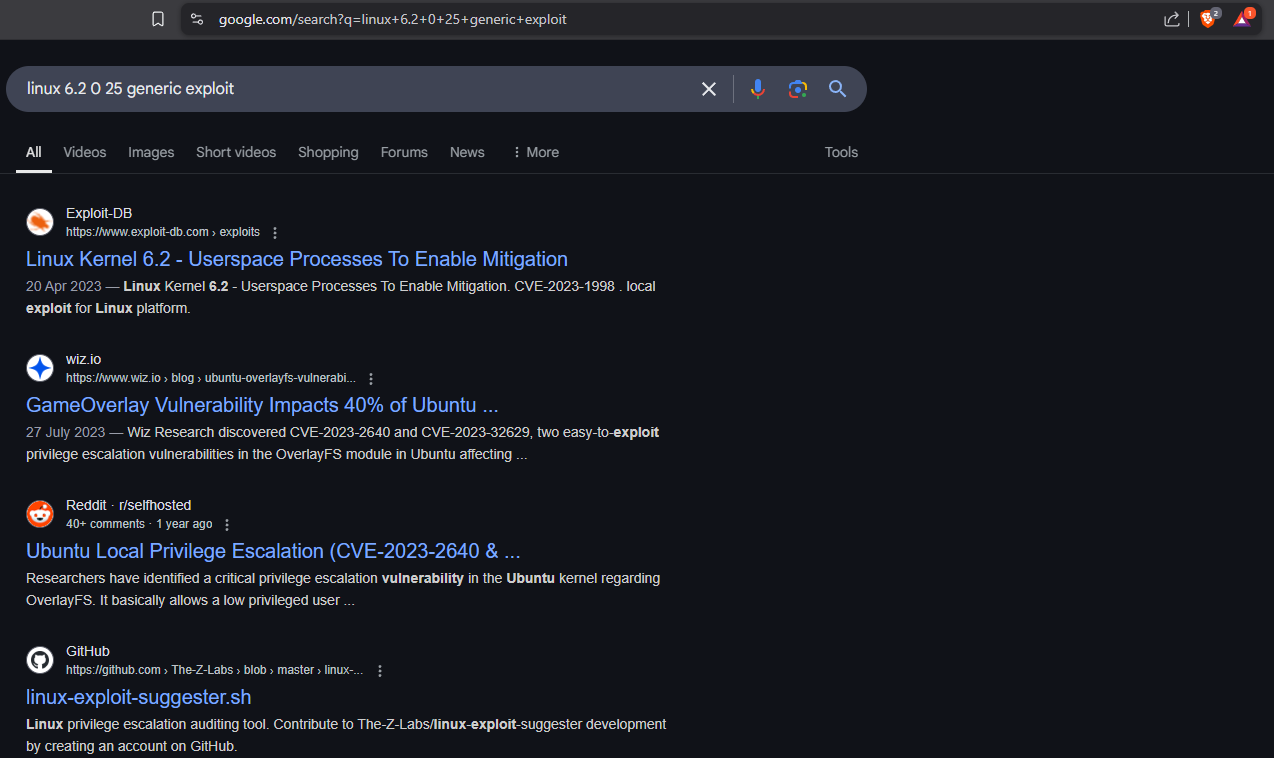Open three-dot menu for wiz.io result
The width and height of the screenshot is (1274, 758).
click(x=371, y=379)
